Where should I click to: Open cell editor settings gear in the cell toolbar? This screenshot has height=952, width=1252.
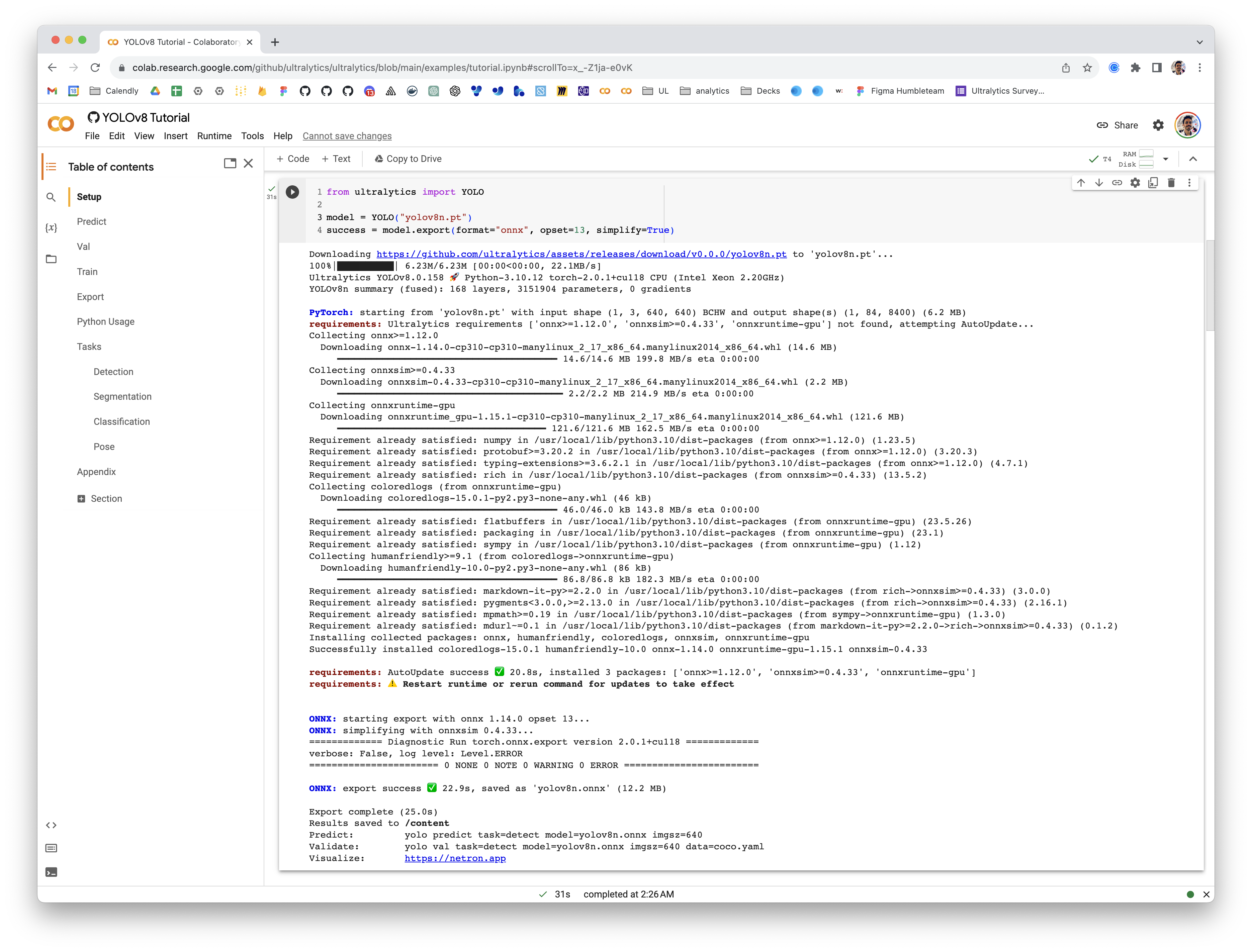point(1135,182)
